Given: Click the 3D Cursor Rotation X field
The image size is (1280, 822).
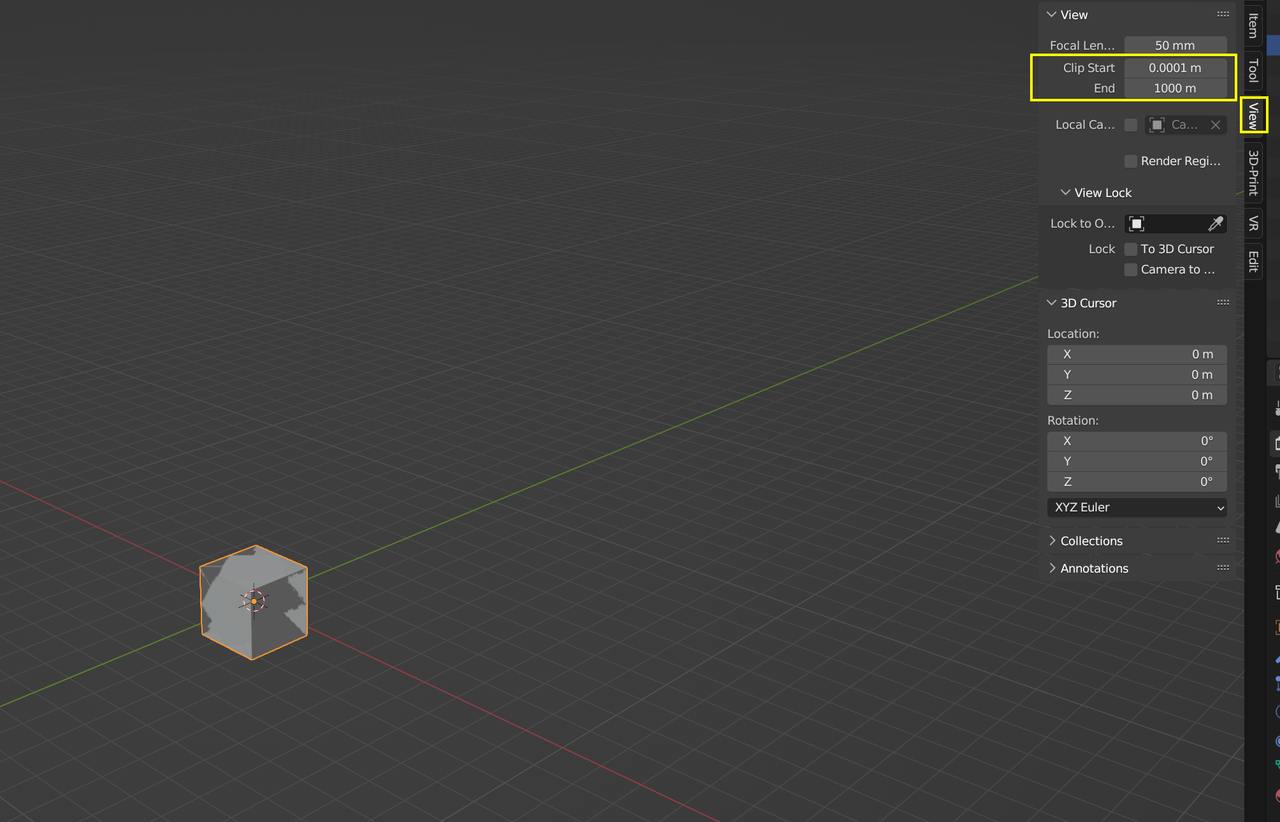Looking at the screenshot, I should click(x=1137, y=441).
